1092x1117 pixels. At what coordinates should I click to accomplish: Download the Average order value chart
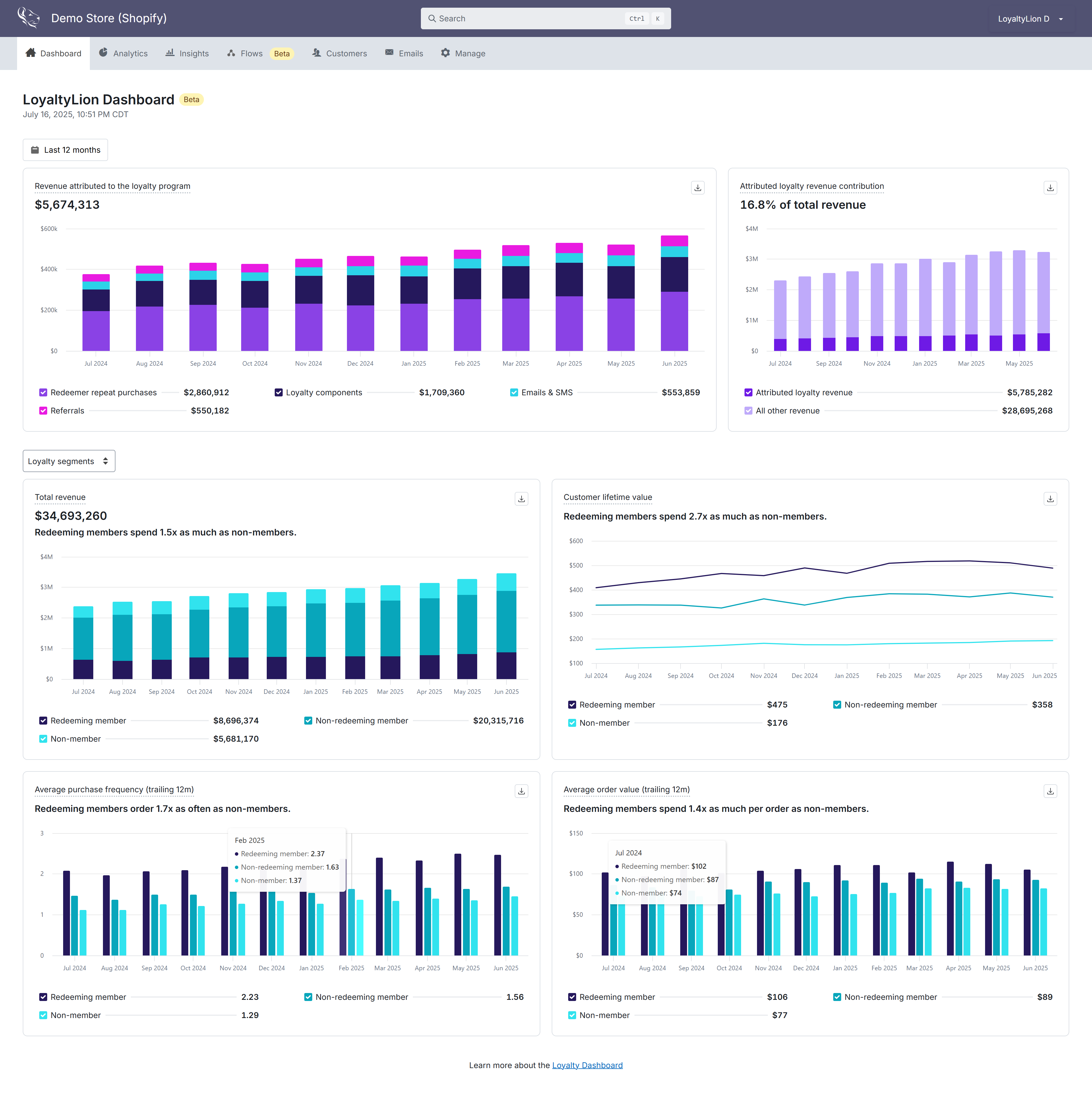tap(1050, 791)
